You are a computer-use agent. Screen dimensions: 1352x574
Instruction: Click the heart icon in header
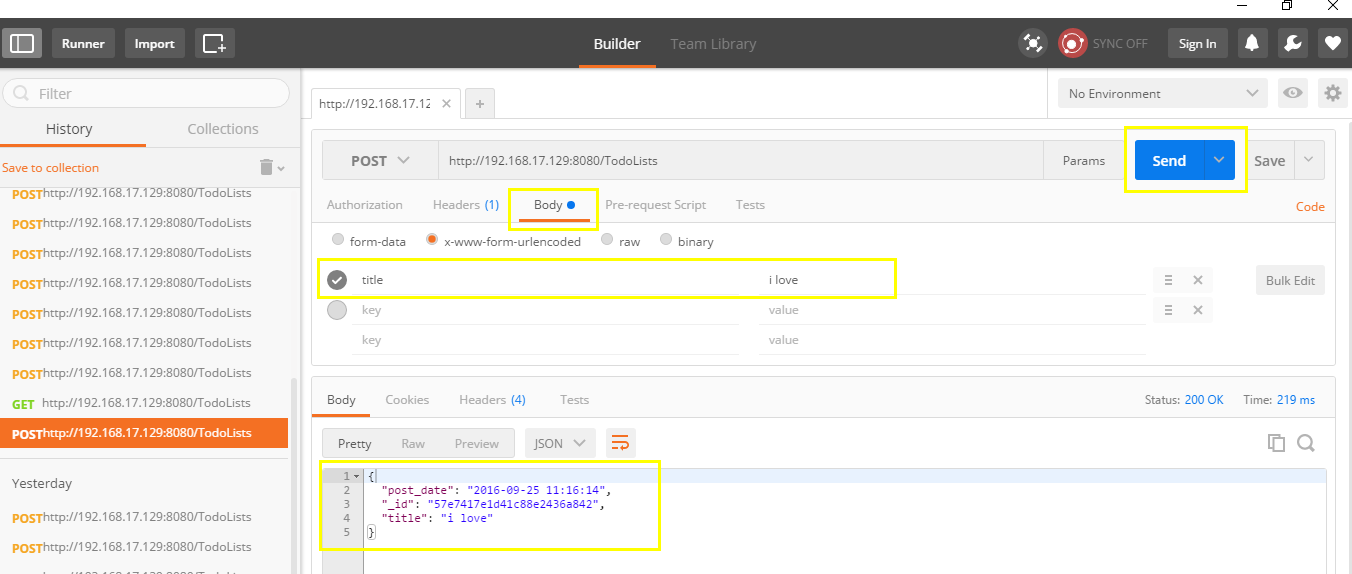click(x=1332, y=43)
